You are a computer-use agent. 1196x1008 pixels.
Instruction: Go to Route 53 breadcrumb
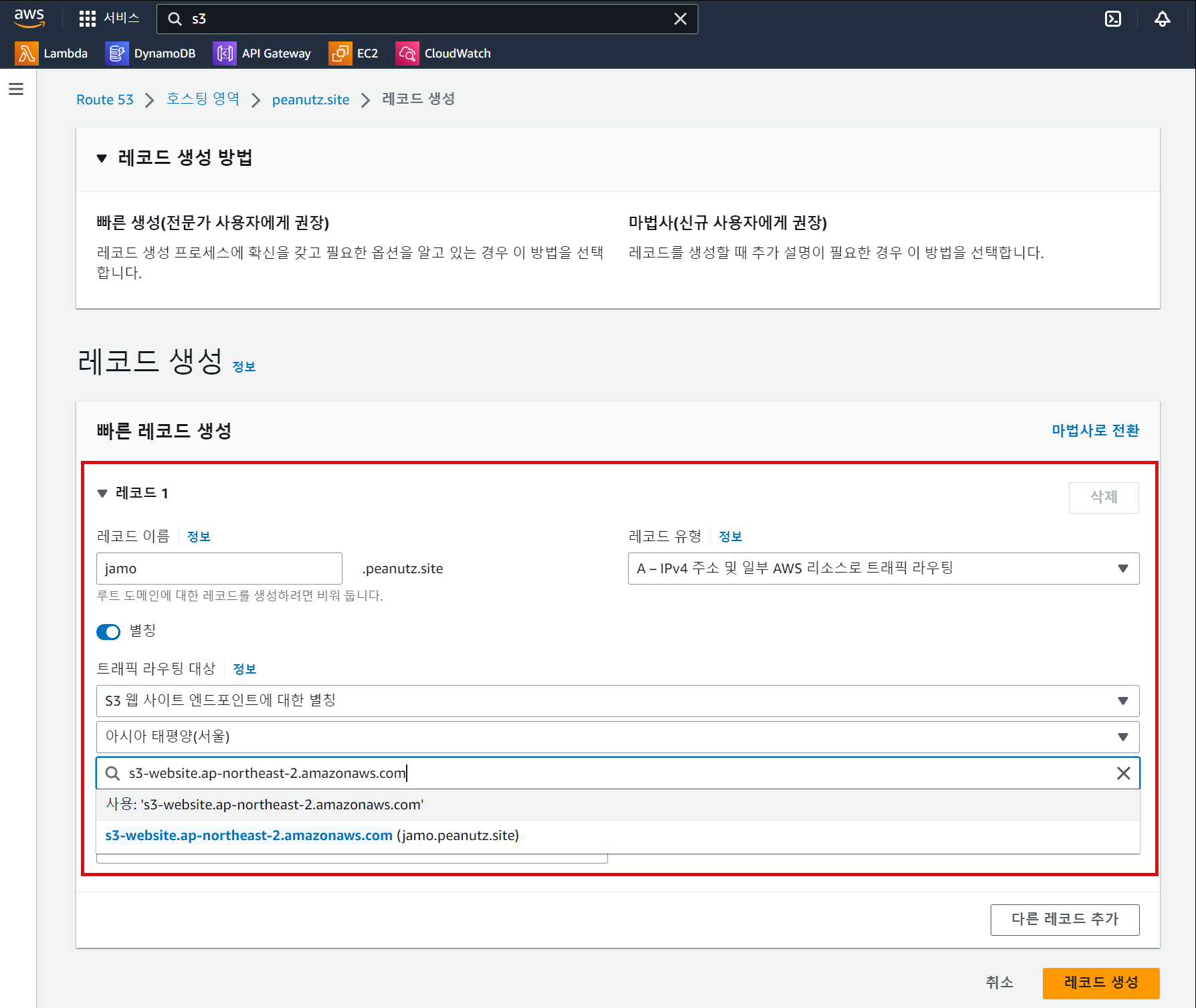105,100
